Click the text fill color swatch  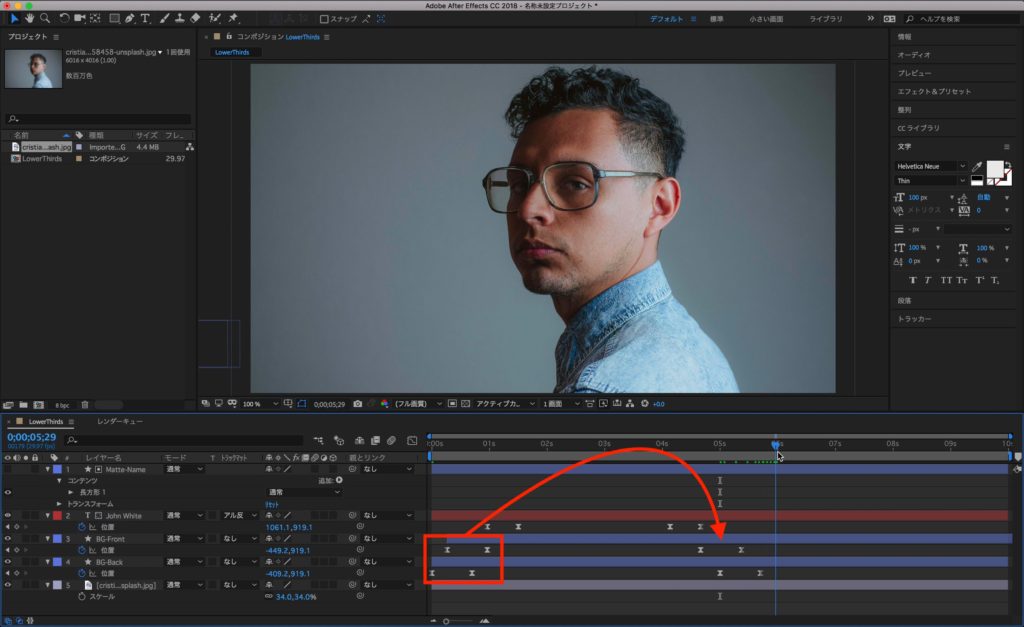point(995,169)
